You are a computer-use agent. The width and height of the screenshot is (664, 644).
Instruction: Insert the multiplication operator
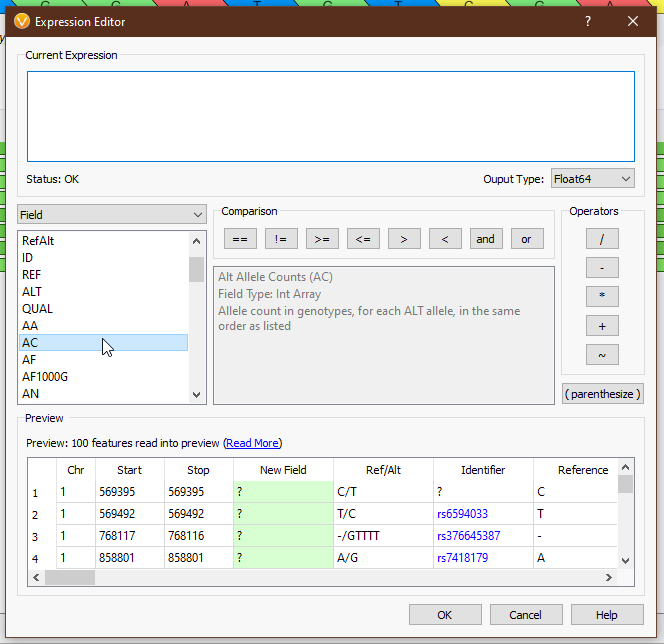point(602,296)
